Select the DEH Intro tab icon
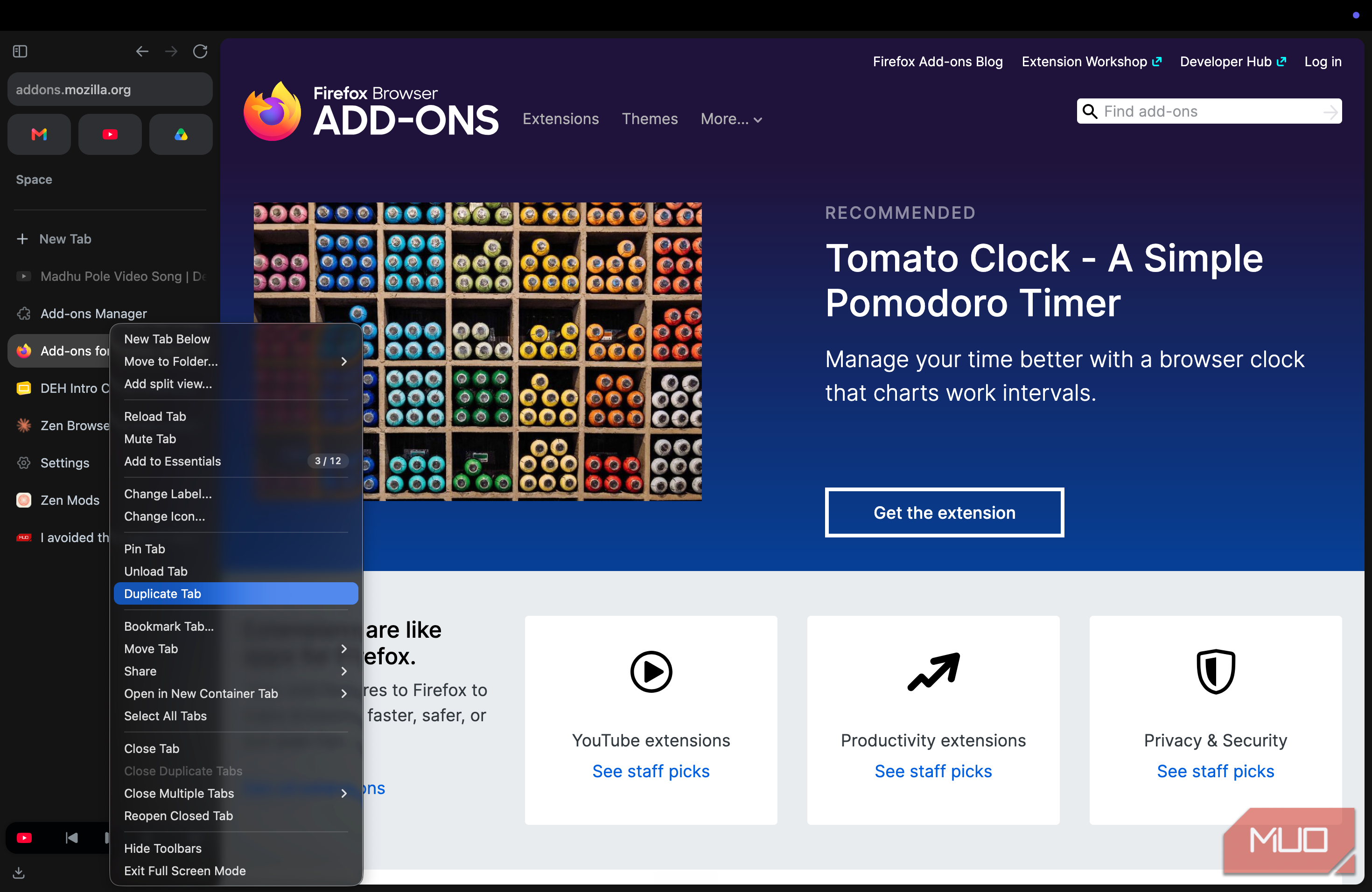The width and height of the screenshot is (1372, 892). (24, 388)
